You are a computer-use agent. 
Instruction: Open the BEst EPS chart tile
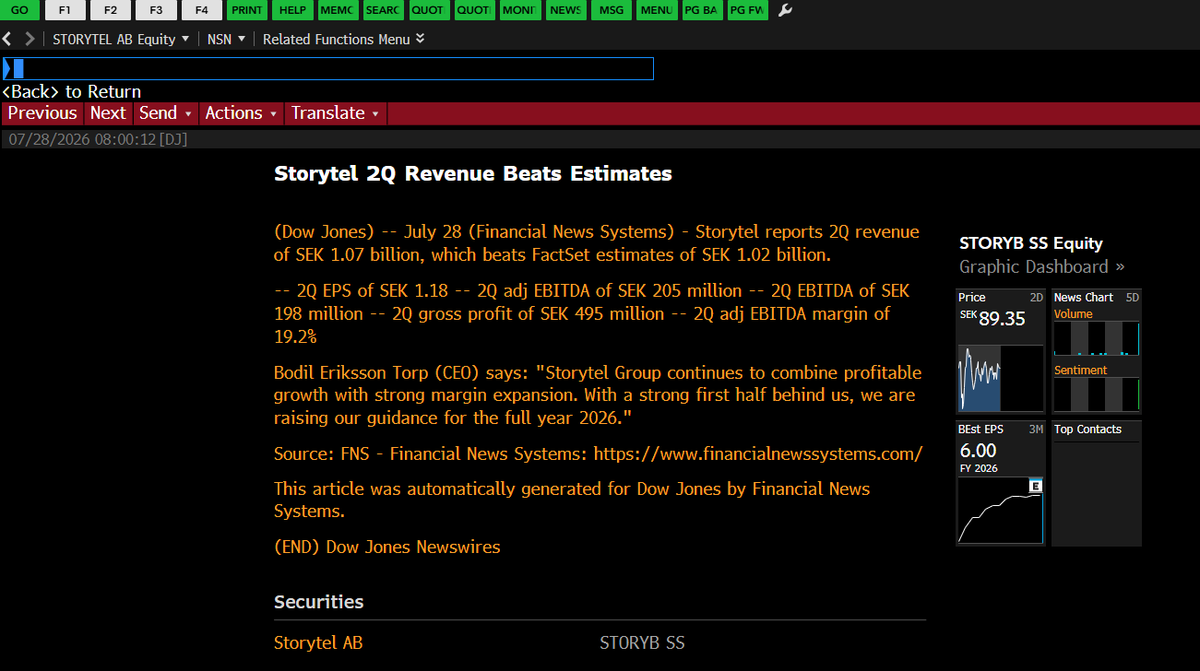click(1000, 483)
